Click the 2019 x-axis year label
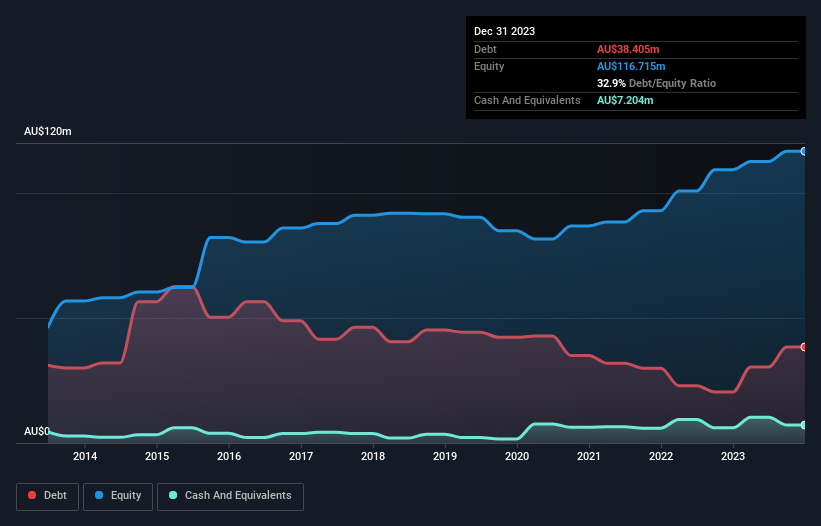Screen dimensions: 821x526 point(445,456)
